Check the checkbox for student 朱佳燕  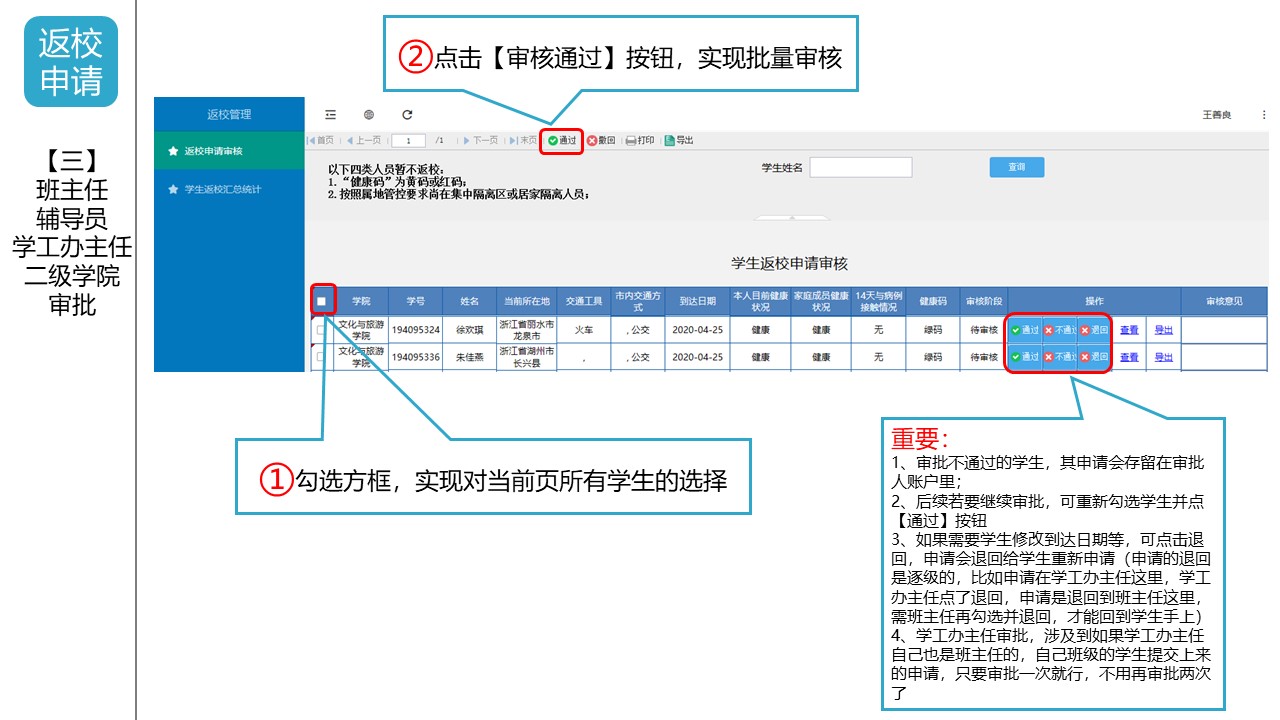321,357
